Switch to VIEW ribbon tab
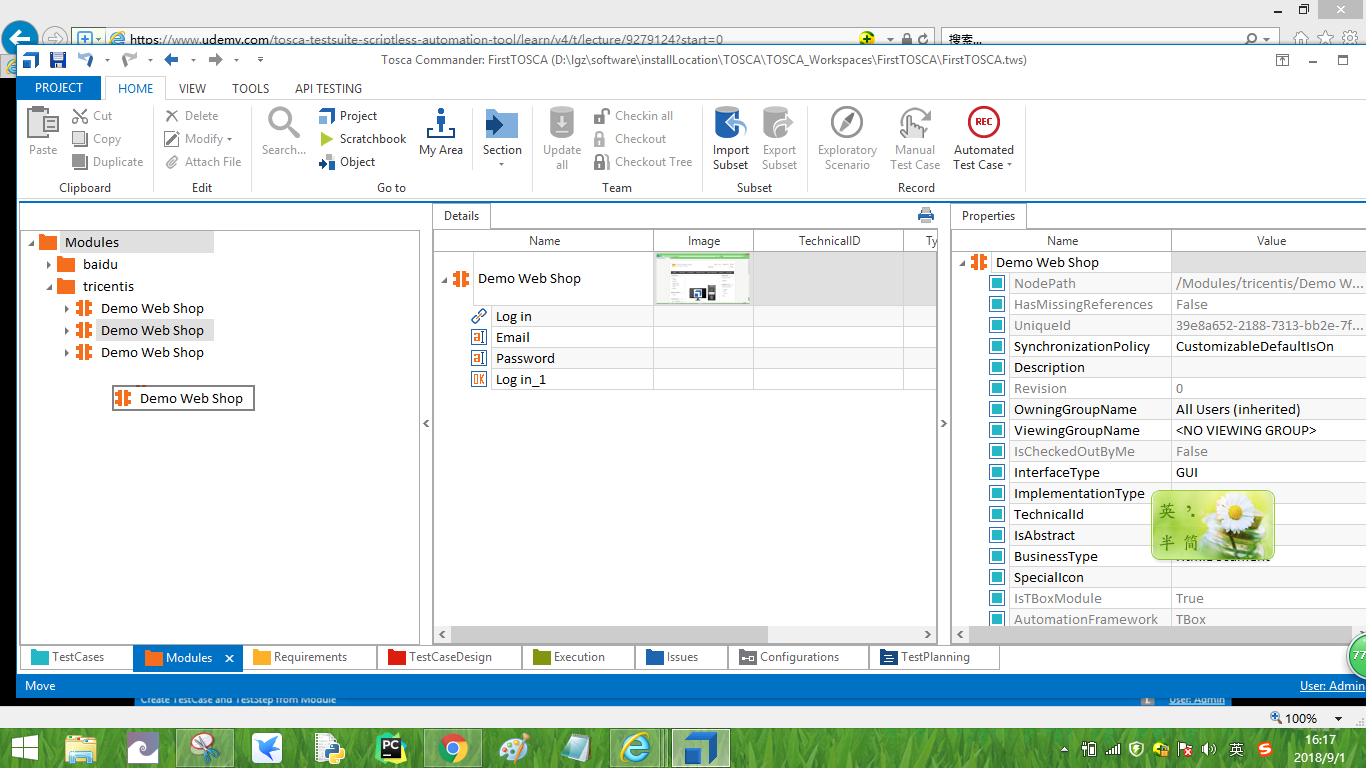 pyautogui.click(x=192, y=88)
